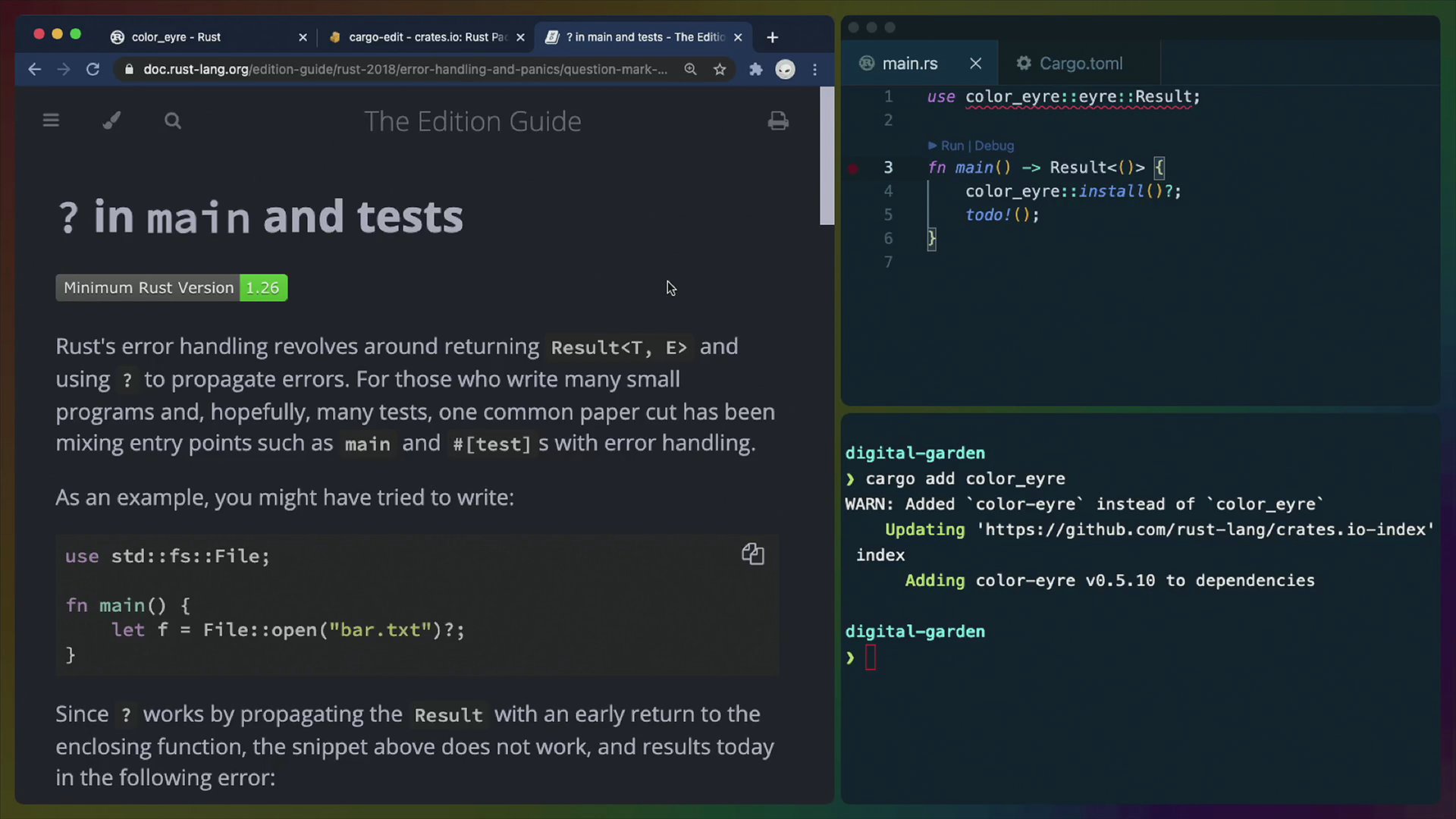Copy the code snippet to clipboard
Screen dimensions: 1456x819
[x=753, y=554]
